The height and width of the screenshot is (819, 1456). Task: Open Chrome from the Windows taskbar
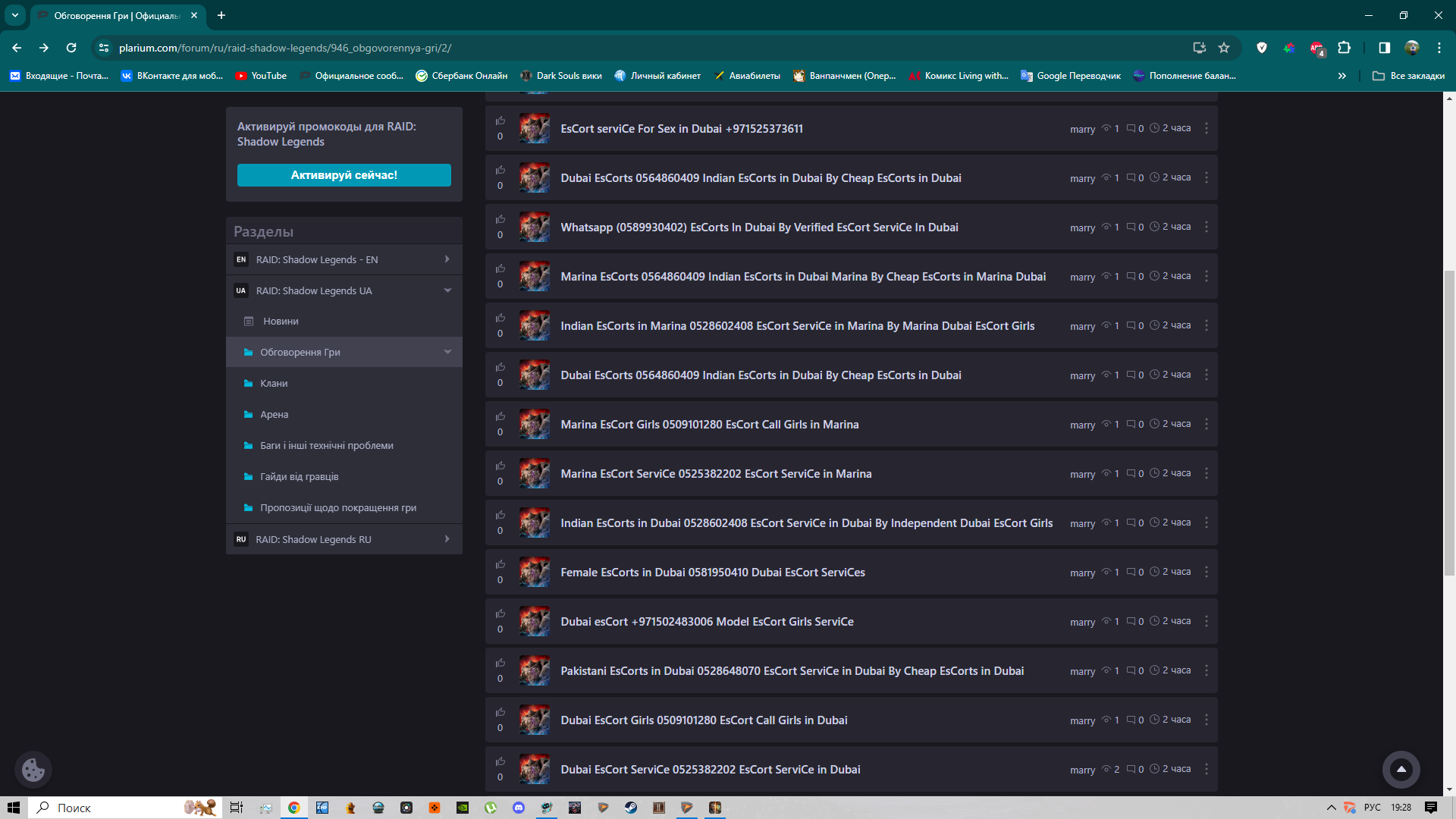294,808
